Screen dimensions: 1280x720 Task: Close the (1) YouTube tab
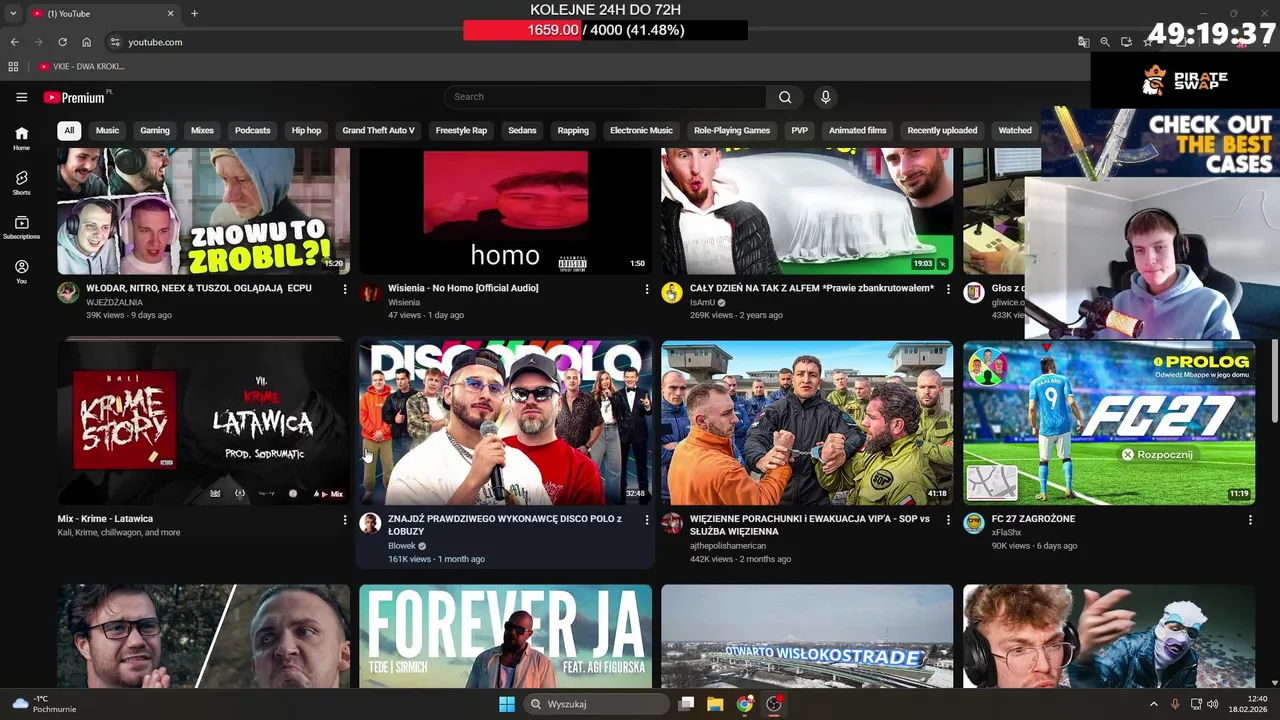(x=170, y=13)
